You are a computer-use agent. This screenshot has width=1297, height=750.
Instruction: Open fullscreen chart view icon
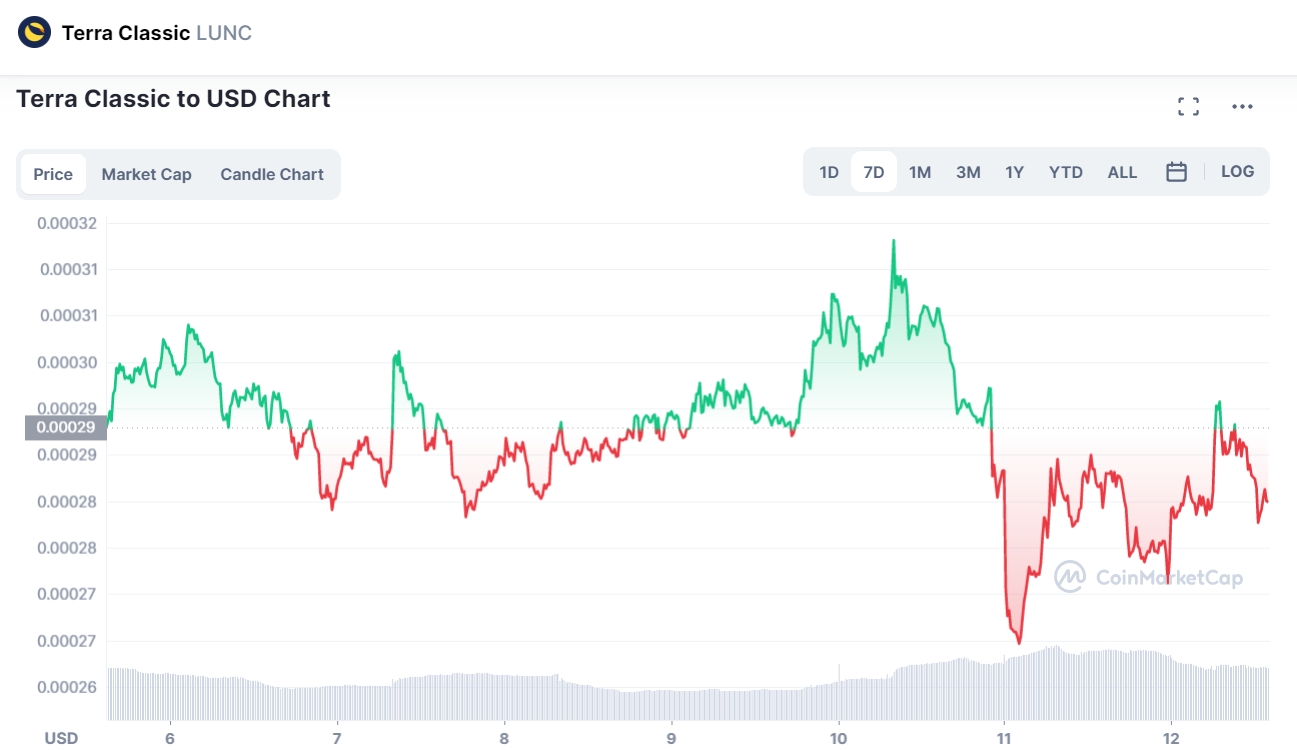tap(1188, 107)
